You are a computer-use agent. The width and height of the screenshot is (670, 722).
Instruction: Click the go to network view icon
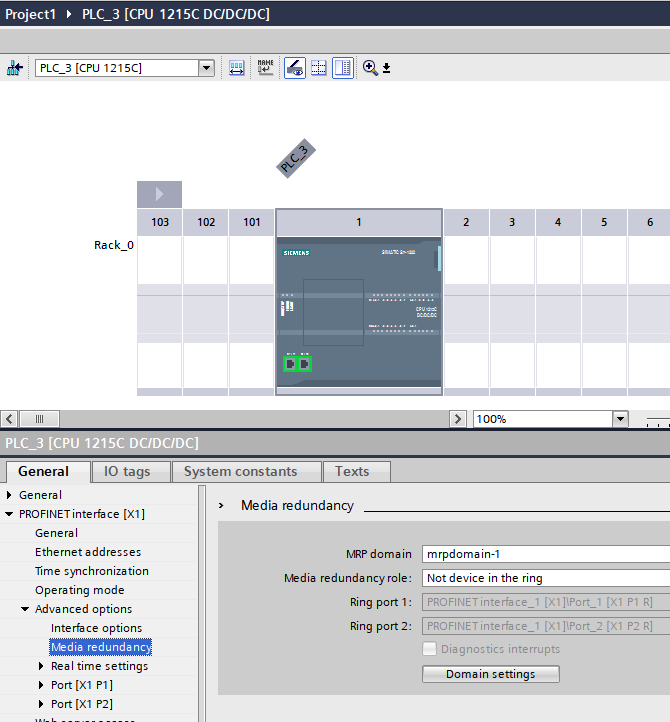(14, 68)
